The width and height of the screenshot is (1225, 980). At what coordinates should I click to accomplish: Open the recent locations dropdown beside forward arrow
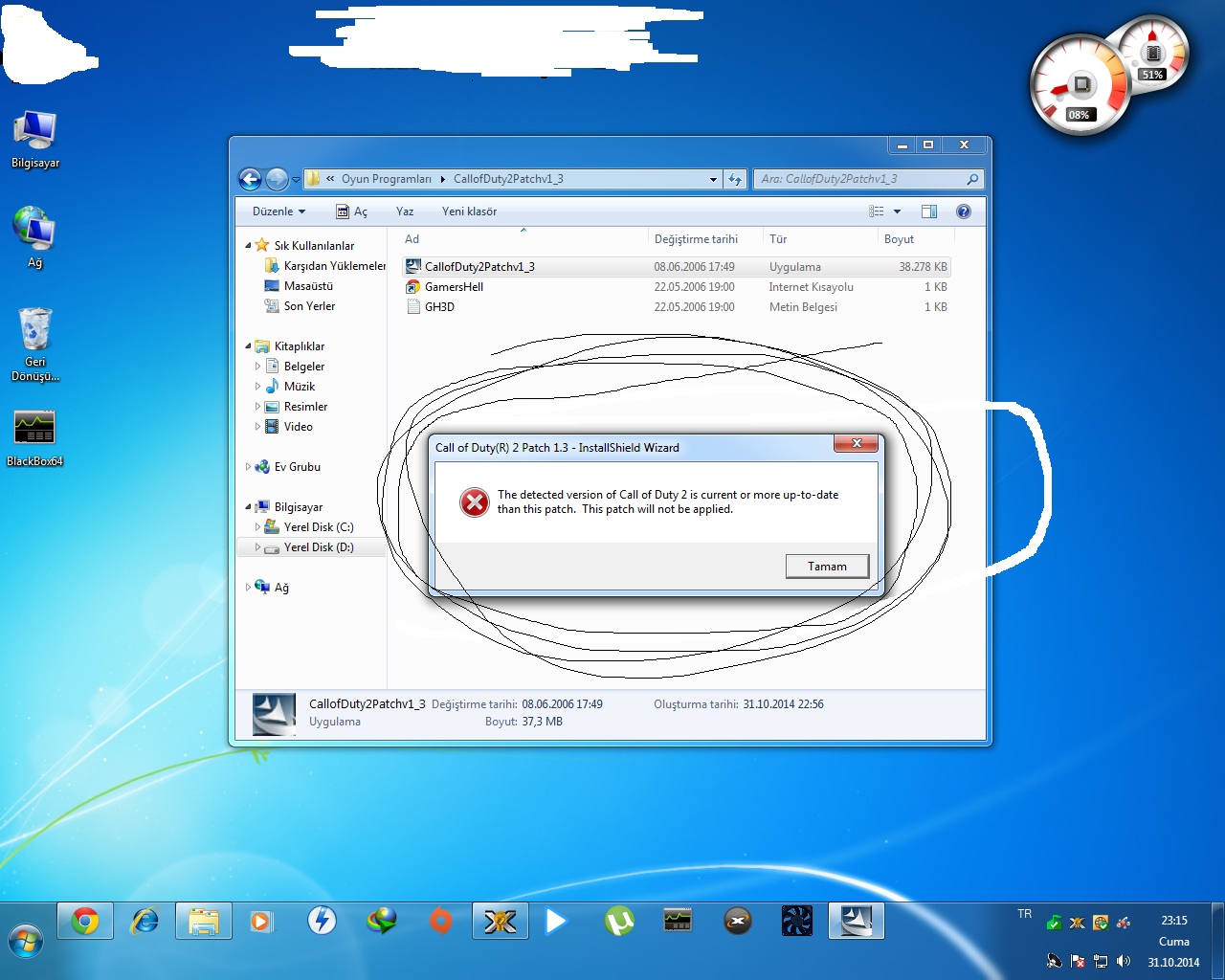coord(296,179)
